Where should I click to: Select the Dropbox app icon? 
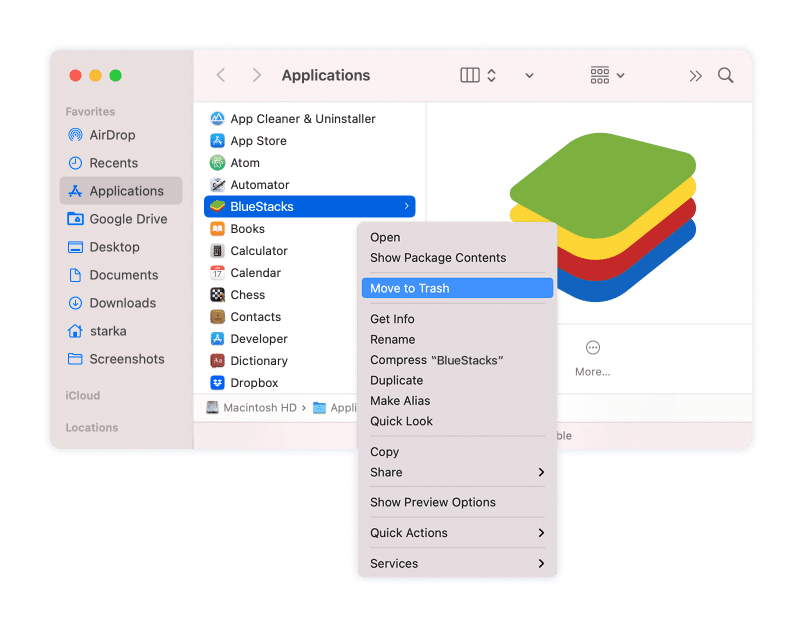[x=217, y=383]
